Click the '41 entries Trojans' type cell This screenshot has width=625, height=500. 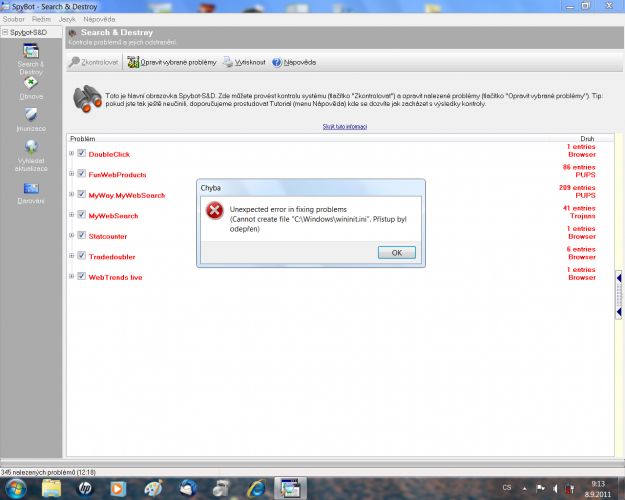(579, 212)
